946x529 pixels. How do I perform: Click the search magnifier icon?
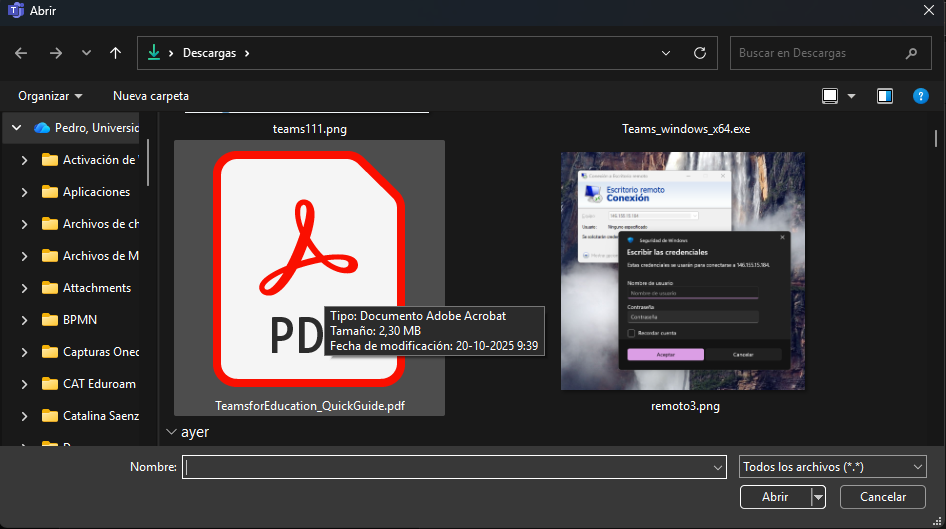click(x=910, y=53)
